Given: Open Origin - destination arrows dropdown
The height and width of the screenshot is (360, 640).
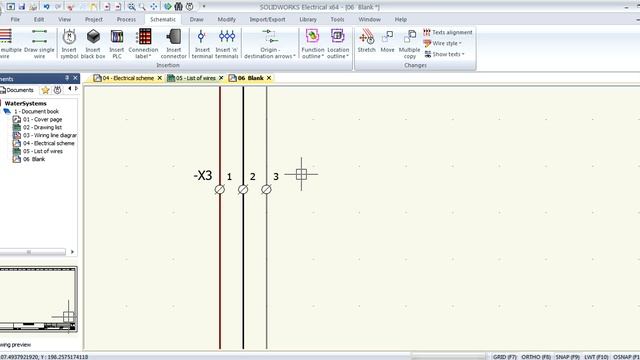Looking at the screenshot, I should click(x=269, y=44).
